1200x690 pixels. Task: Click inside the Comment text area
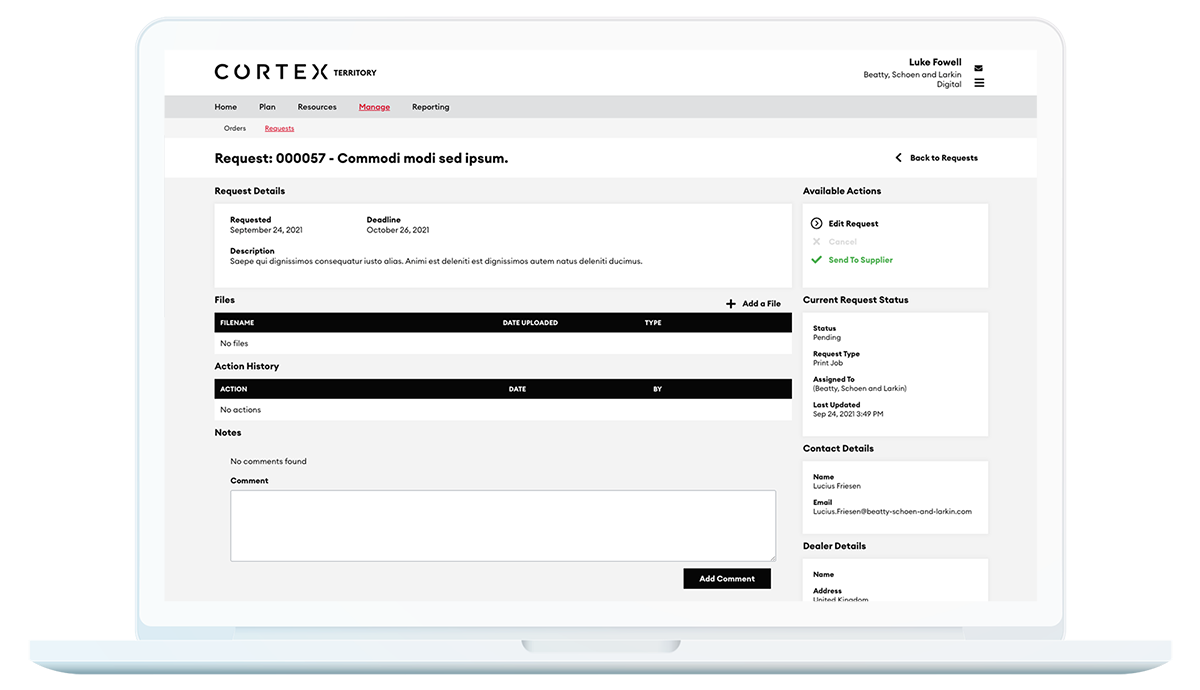tap(503, 525)
